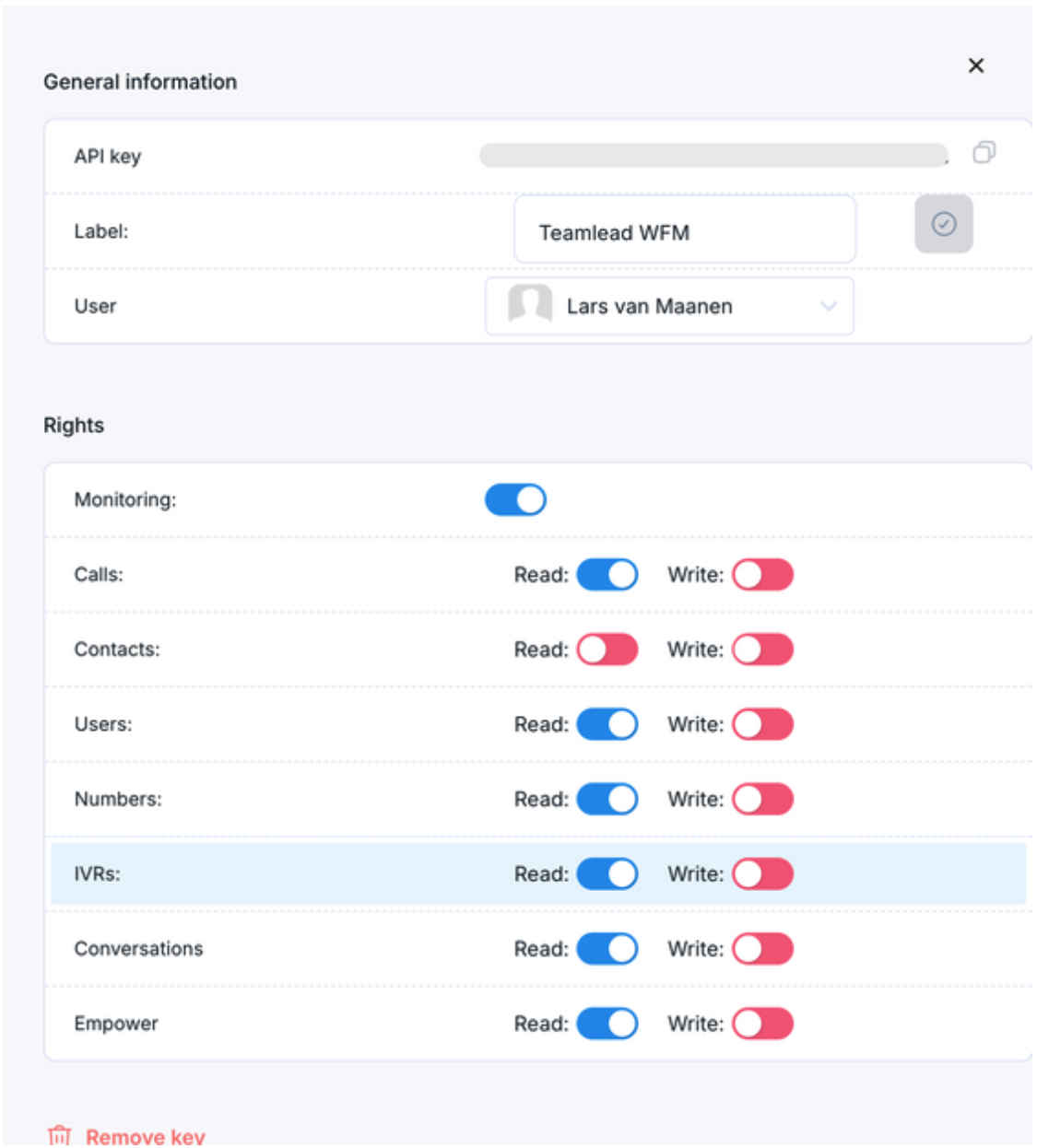Toggle the Monitoring right switch
This screenshot has height=1148, width=1037.
tap(515, 499)
